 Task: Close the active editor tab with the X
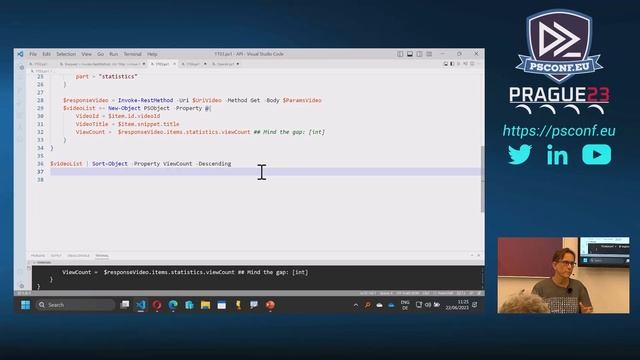click(x=174, y=64)
